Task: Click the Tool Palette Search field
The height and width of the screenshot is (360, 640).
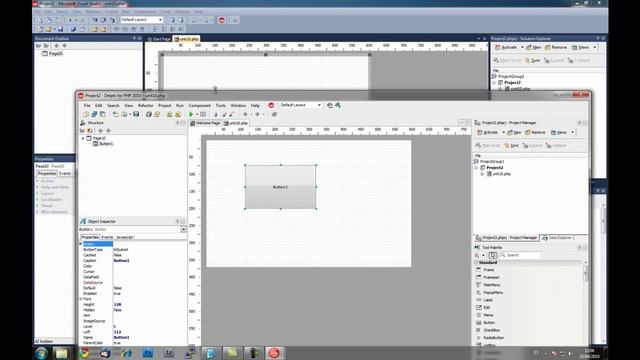Action: point(520,255)
